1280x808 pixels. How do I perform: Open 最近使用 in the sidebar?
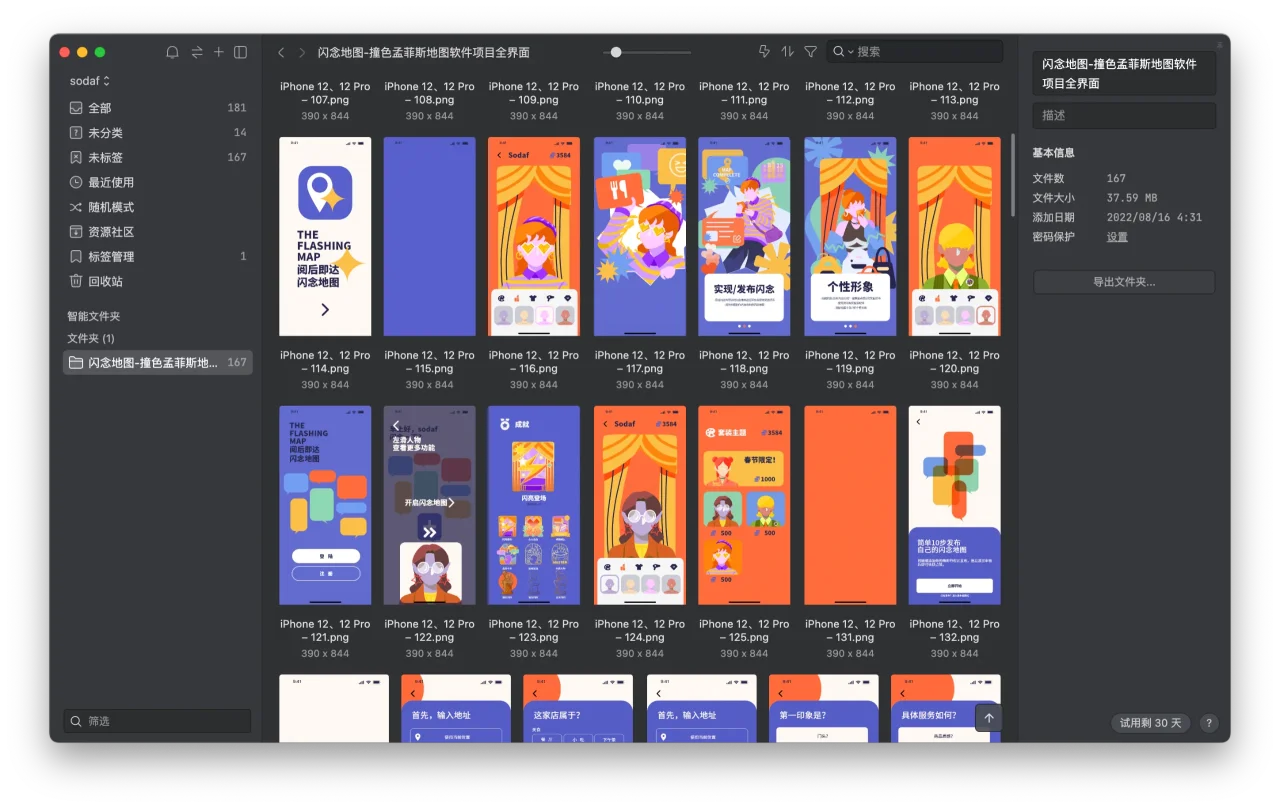click(158, 182)
